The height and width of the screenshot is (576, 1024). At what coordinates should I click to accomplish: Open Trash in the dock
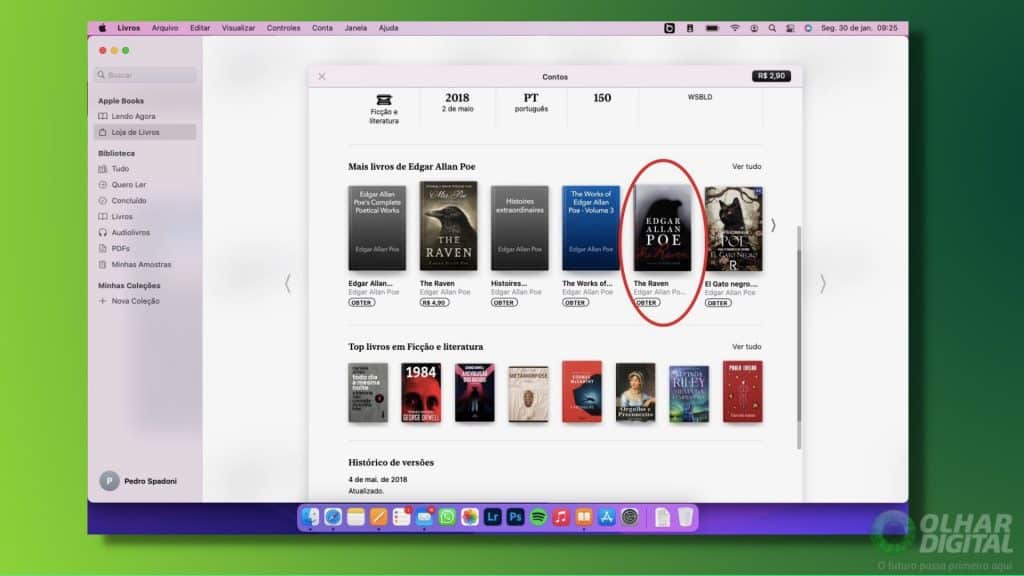[685, 517]
